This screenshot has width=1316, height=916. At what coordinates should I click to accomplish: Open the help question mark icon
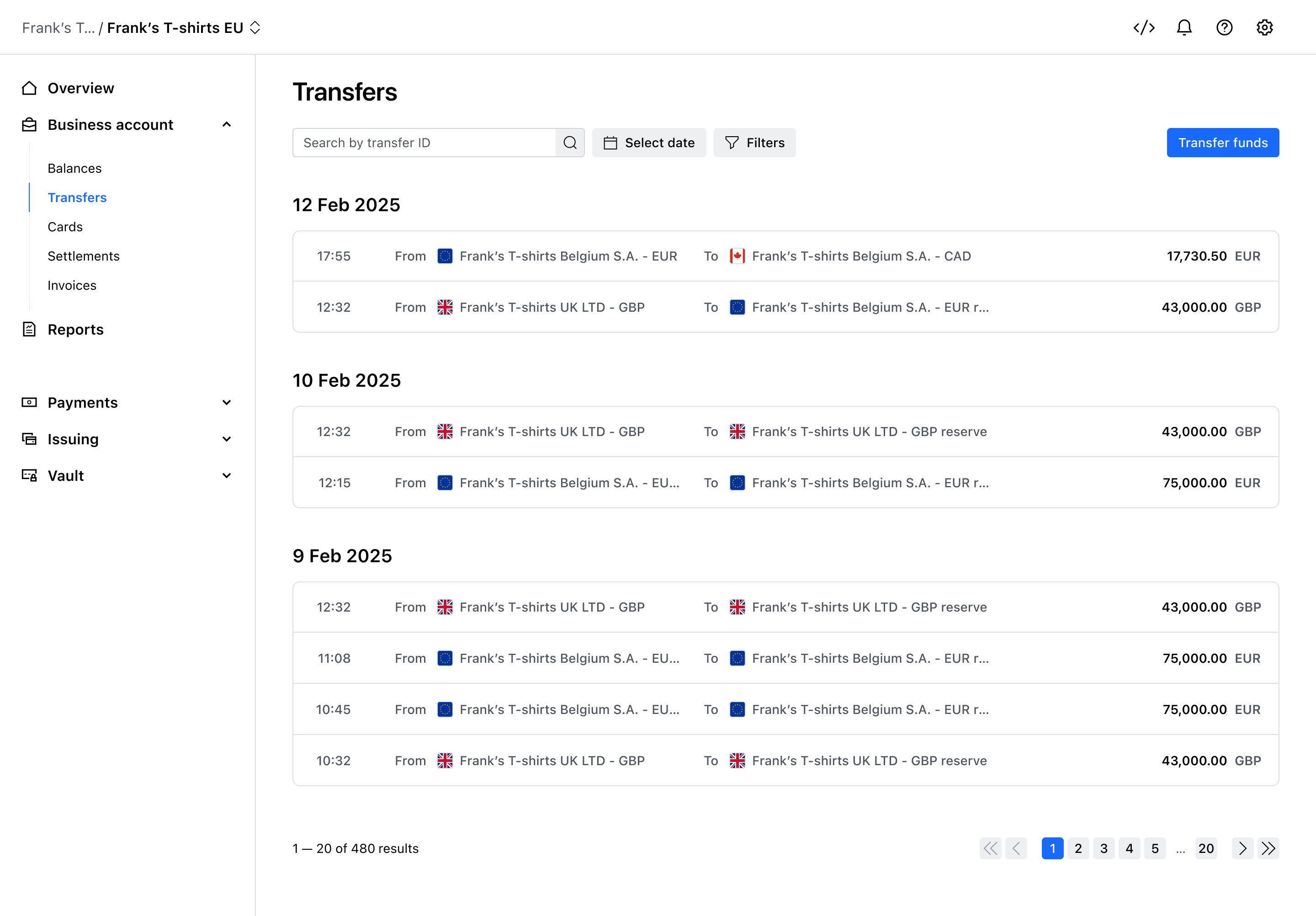[1224, 27]
